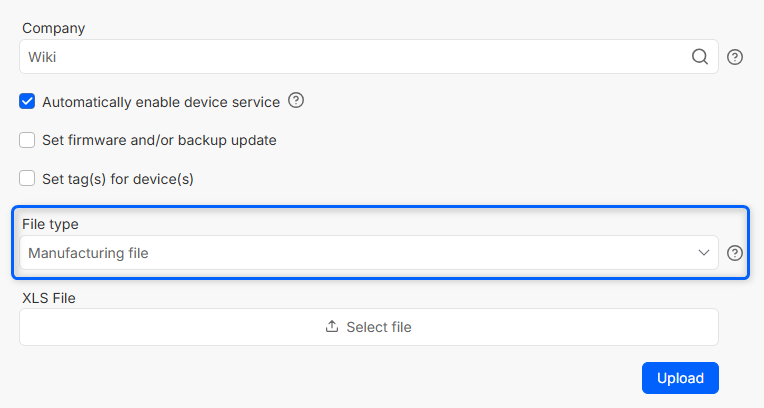Image resolution: width=764 pixels, height=408 pixels.
Task: Open help icon next to Company field
Action: [735, 57]
